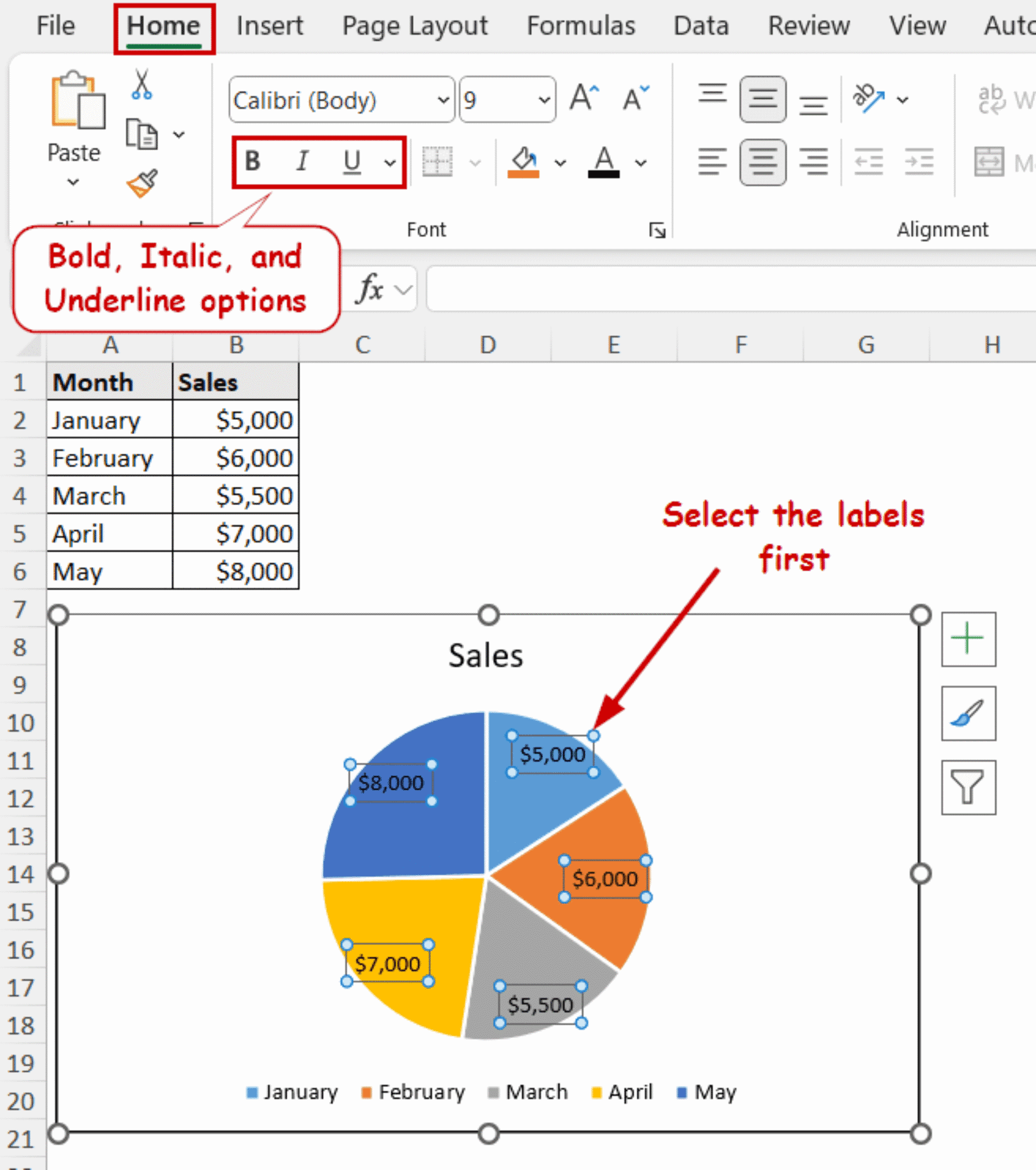Toggle Underline formatting
Image resolution: width=1036 pixels, height=1170 pixels.
click(351, 162)
